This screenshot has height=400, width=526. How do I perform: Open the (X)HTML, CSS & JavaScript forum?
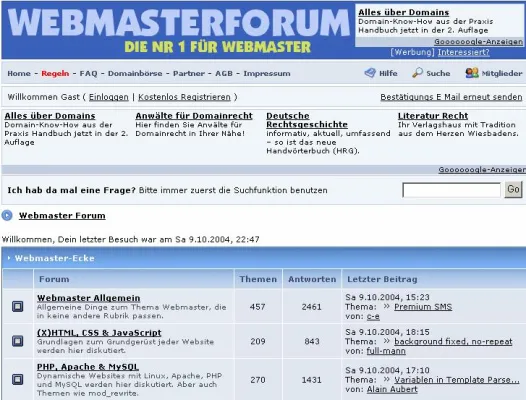pyautogui.click(x=99, y=333)
